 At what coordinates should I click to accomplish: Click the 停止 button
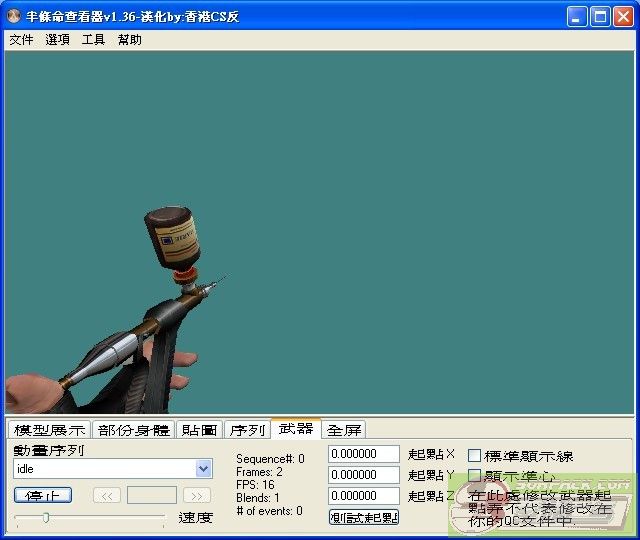click(x=43, y=496)
